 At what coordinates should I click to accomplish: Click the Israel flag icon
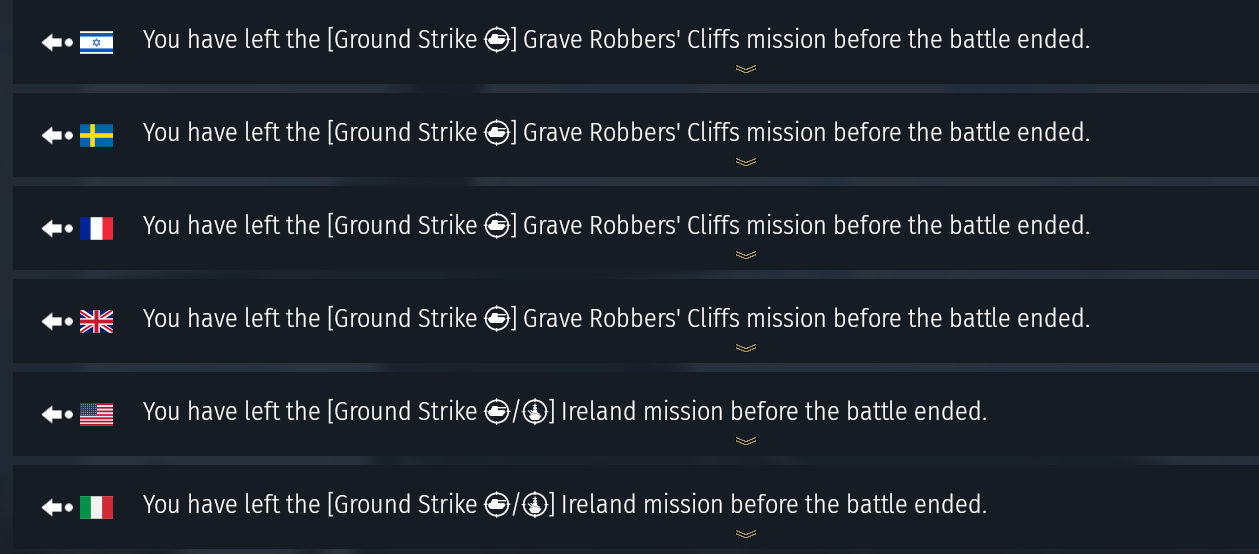(96, 42)
